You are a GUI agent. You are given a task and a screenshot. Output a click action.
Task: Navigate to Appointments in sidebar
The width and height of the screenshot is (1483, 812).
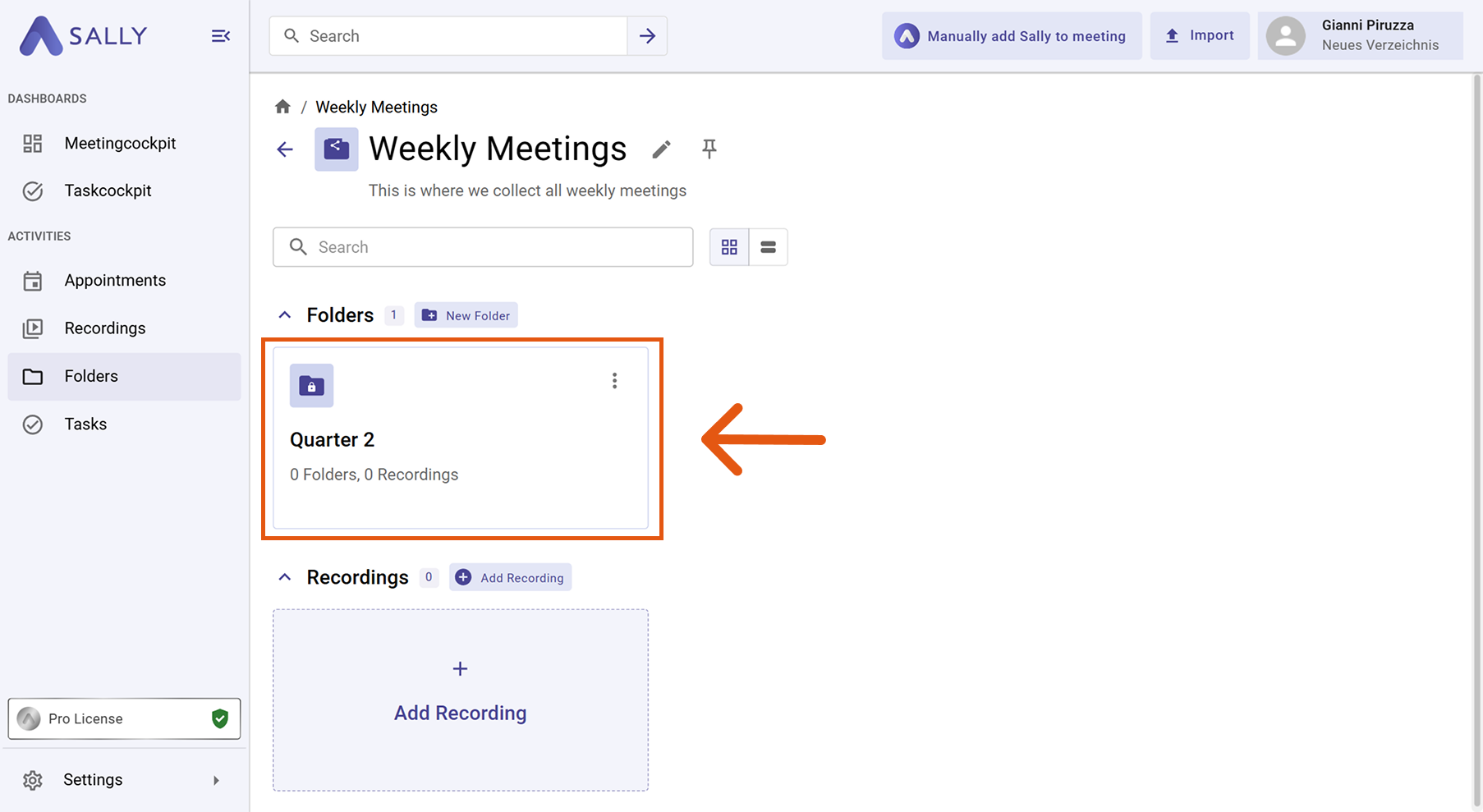115,281
